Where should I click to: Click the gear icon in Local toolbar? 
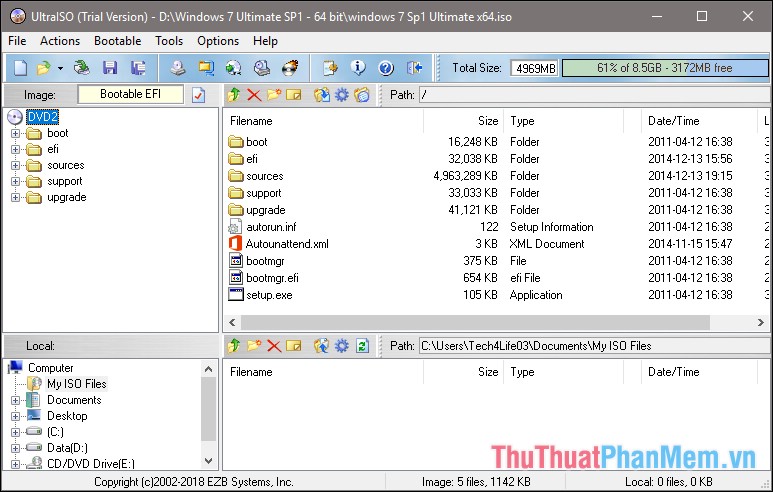[342, 346]
